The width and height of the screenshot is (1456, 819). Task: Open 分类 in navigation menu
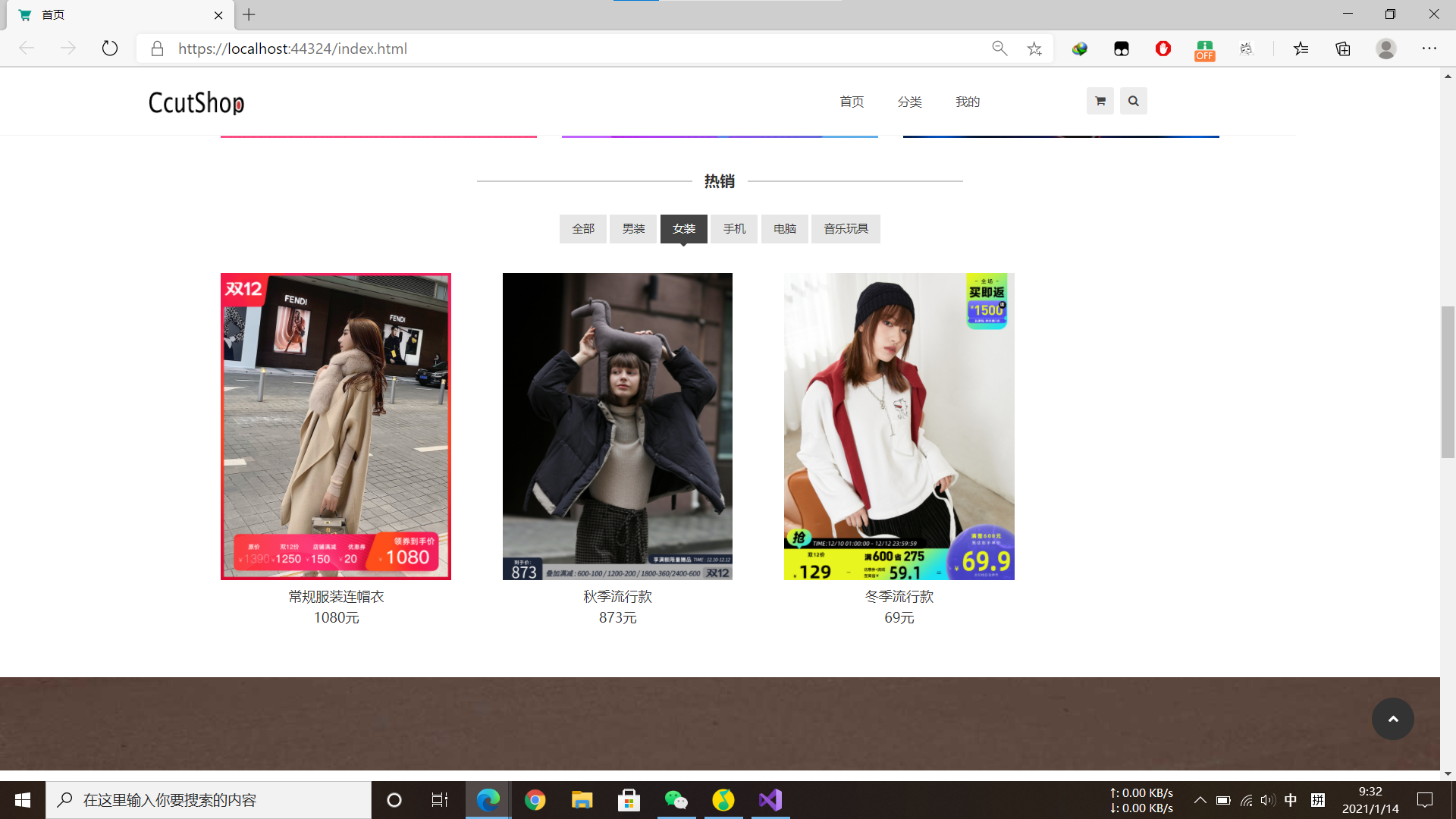tap(909, 102)
